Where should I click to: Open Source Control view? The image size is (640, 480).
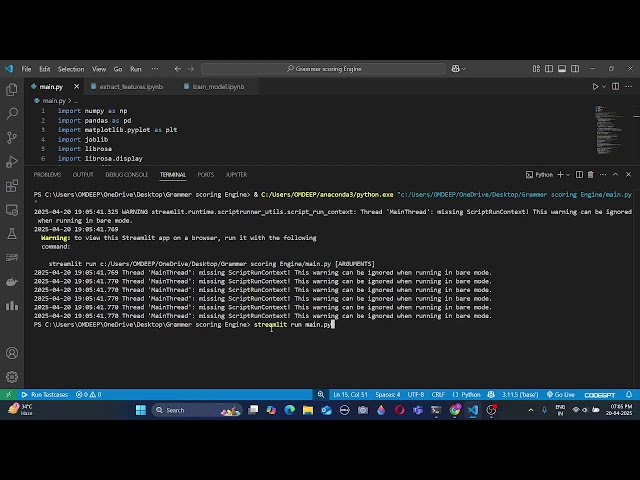tap(12, 138)
